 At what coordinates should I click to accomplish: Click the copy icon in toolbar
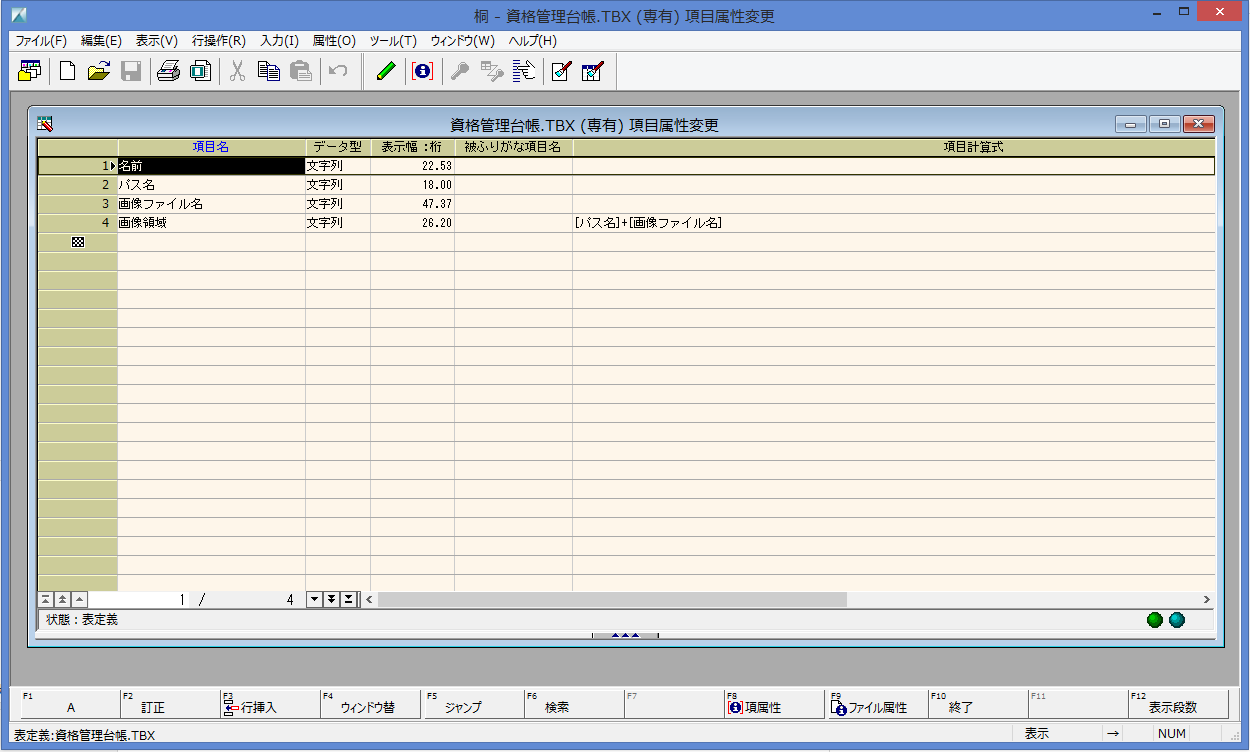click(268, 71)
